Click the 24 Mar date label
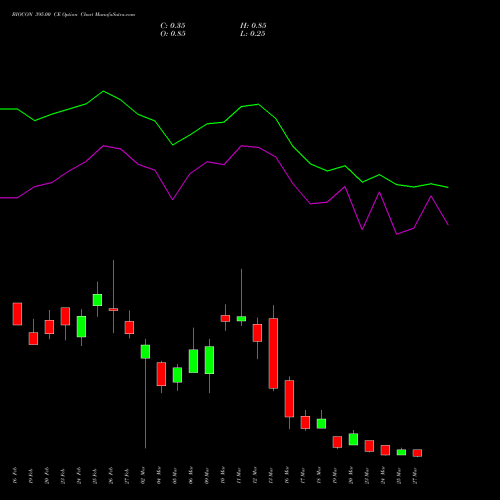This screenshot has width=500, height=500. (383, 476)
